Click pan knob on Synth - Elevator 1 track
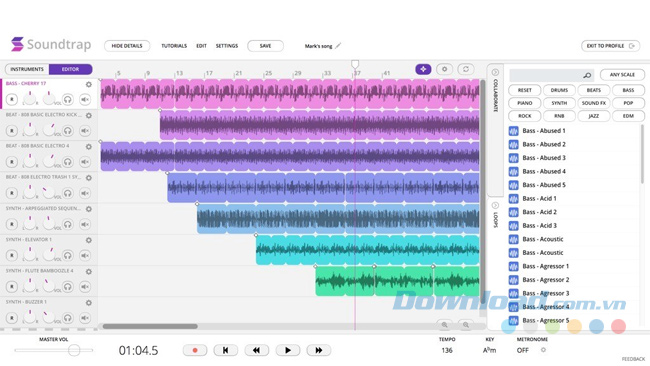 click(30, 255)
